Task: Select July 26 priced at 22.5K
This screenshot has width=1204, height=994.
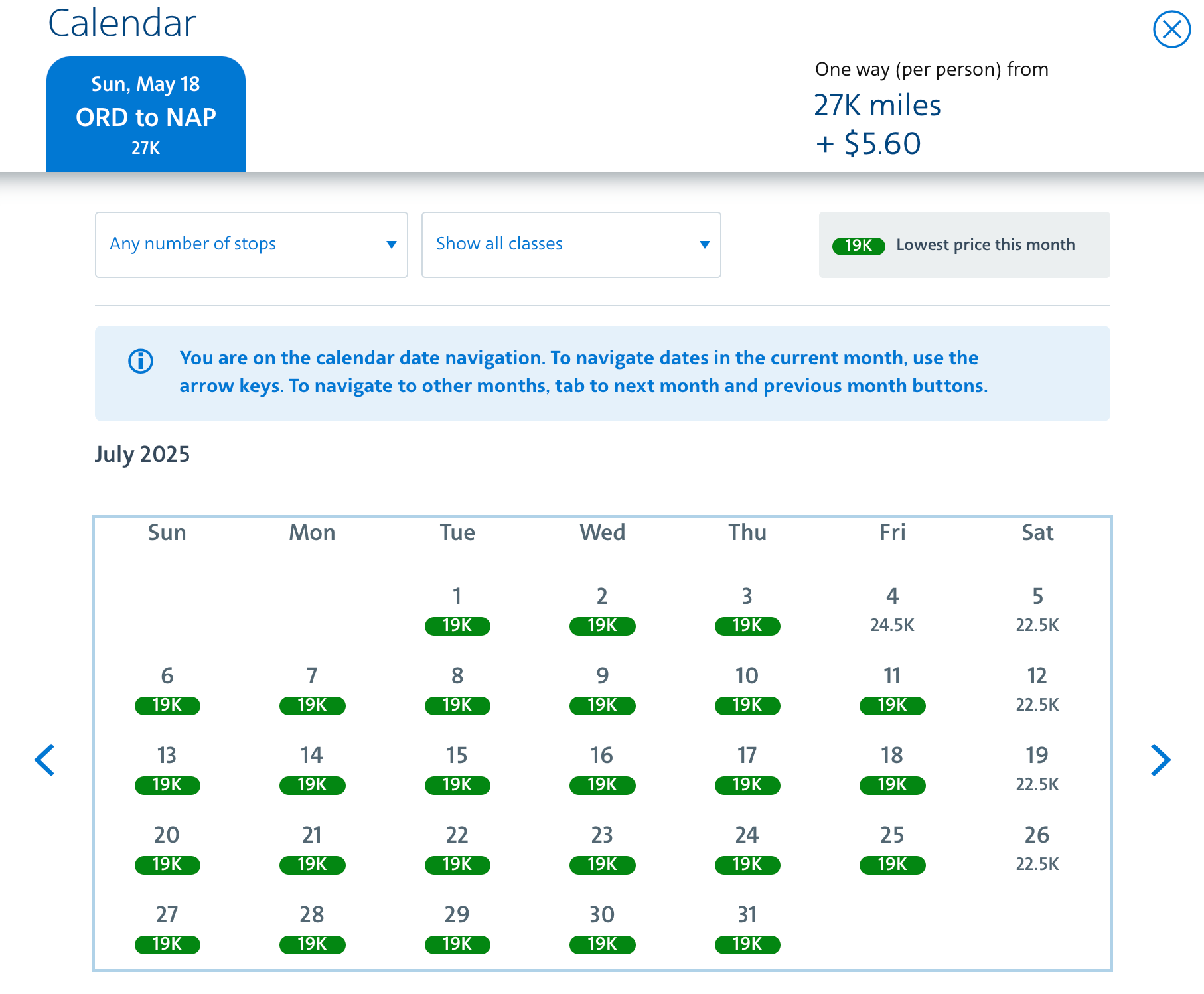Action: (1037, 849)
